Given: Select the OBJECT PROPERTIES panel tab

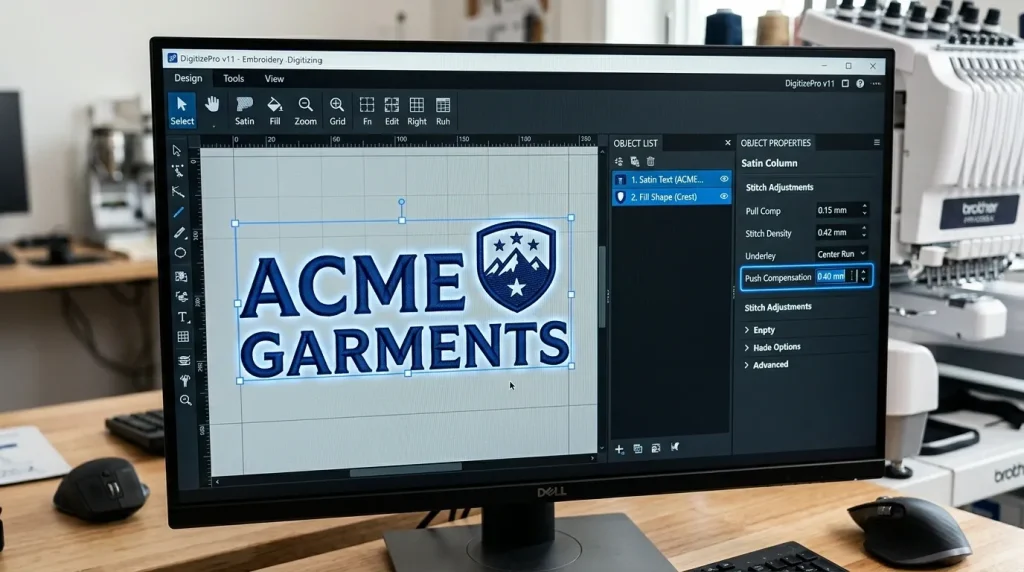Looking at the screenshot, I should [x=775, y=143].
